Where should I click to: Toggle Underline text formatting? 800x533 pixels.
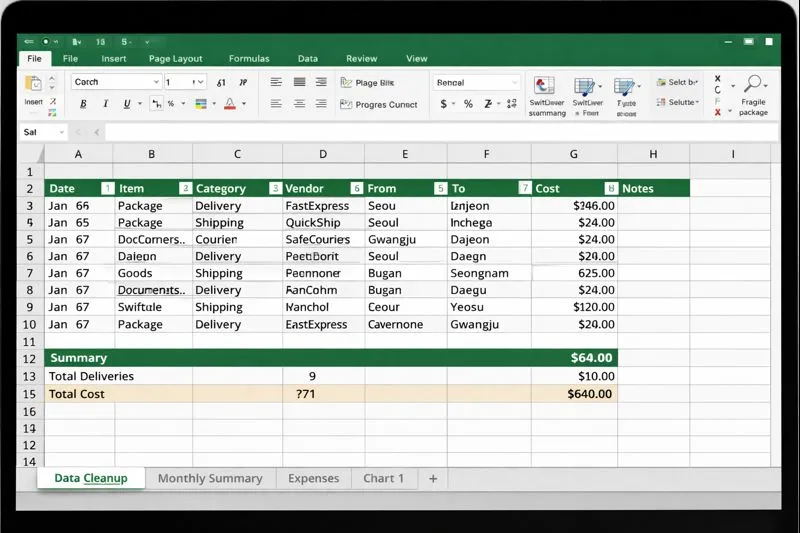point(126,104)
